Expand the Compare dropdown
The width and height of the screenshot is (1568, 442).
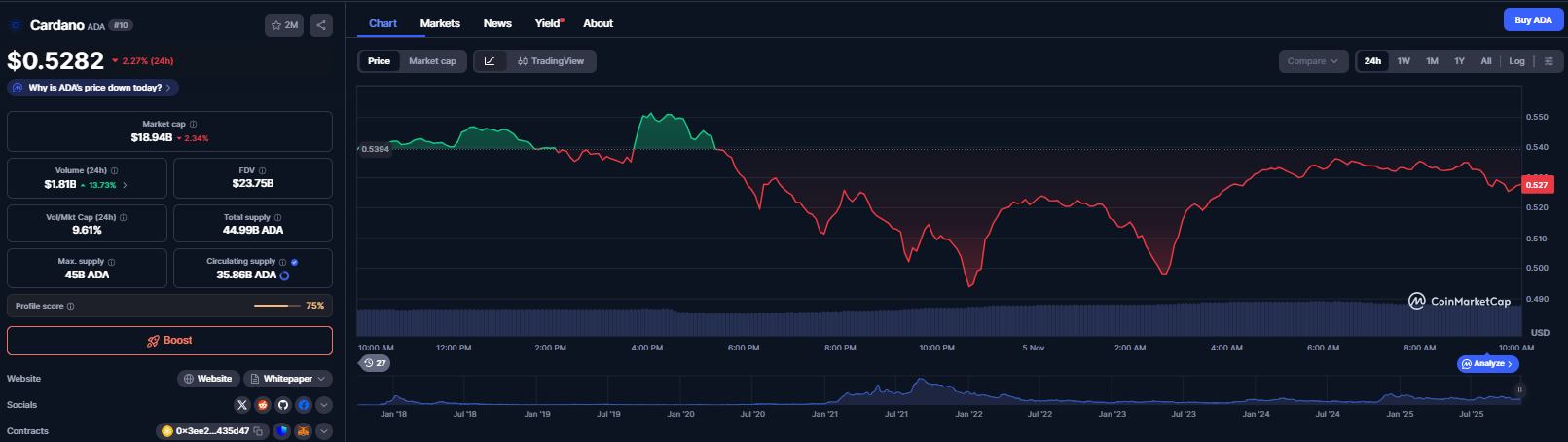click(x=1313, y=61)
